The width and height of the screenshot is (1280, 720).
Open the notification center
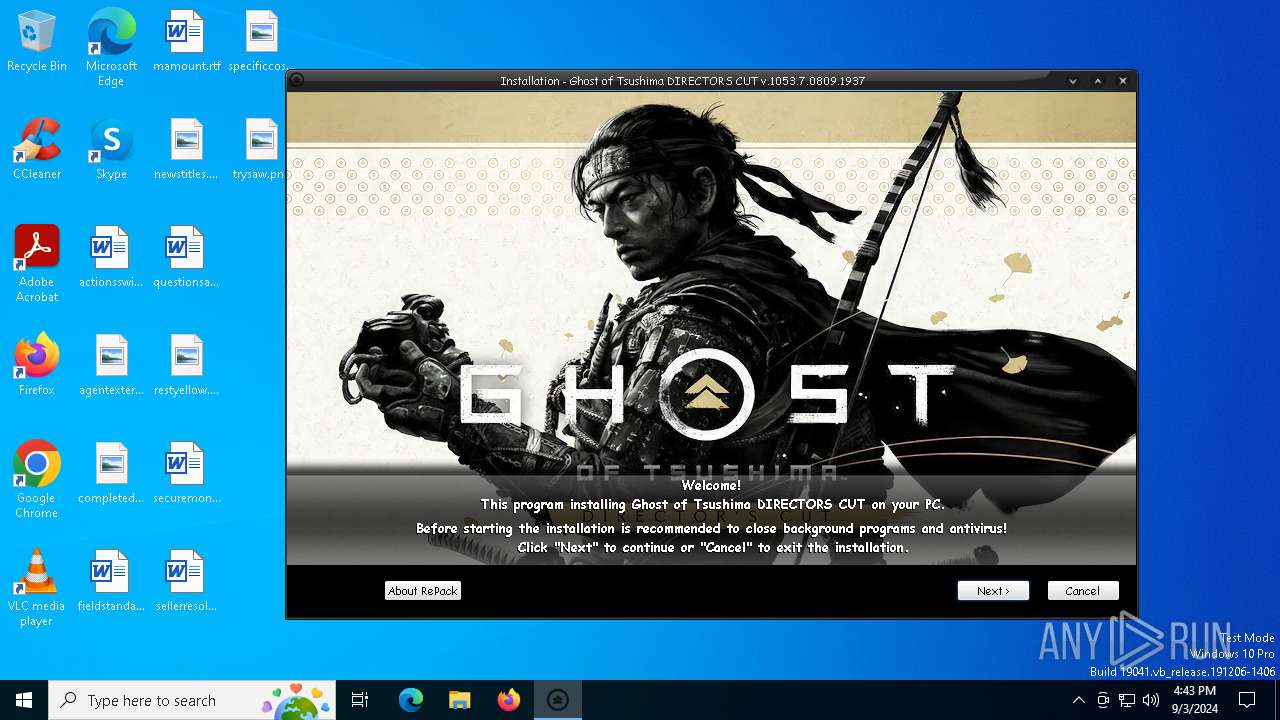point(1247,700)
